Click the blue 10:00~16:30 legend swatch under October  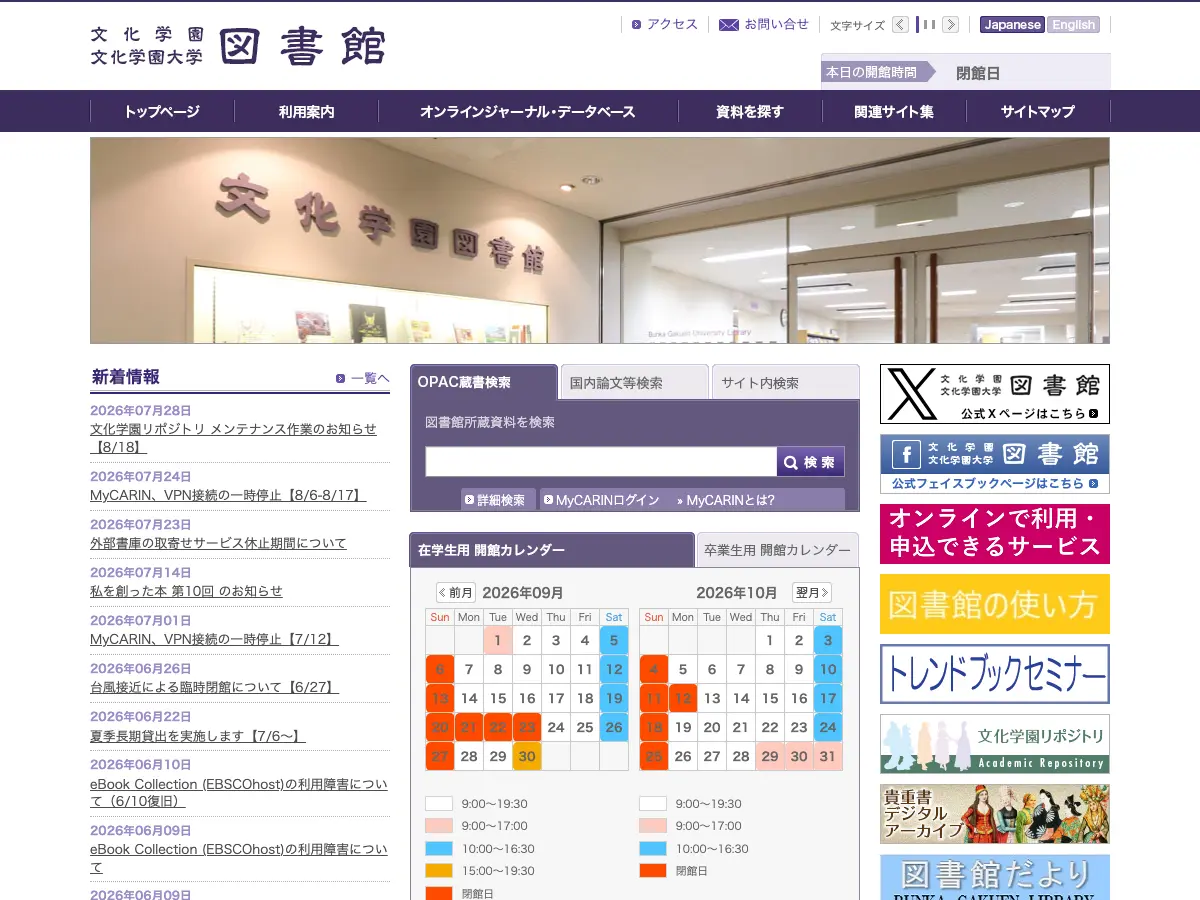[x=653, y=849]
